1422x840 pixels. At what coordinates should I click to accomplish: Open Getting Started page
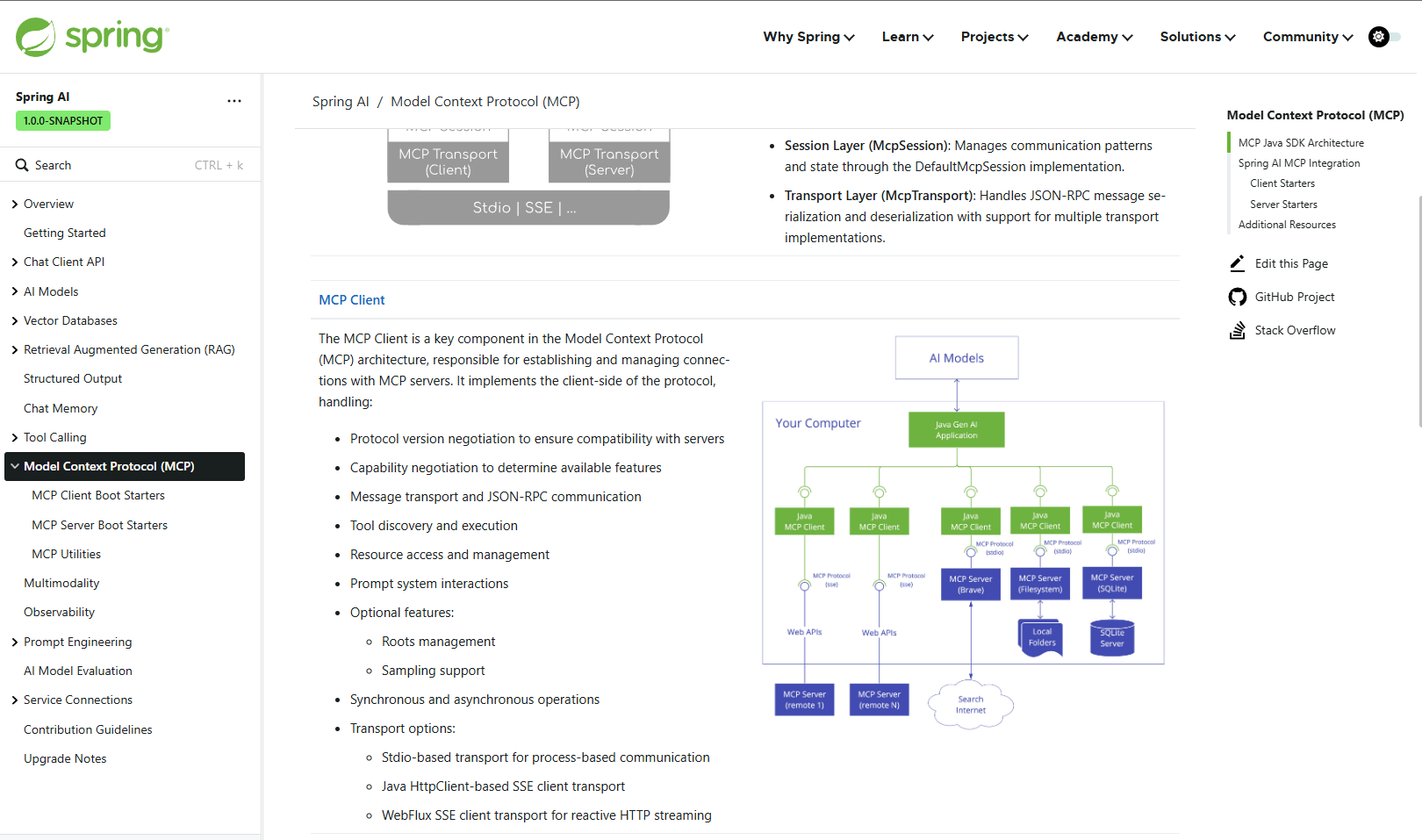click(65, 233)
